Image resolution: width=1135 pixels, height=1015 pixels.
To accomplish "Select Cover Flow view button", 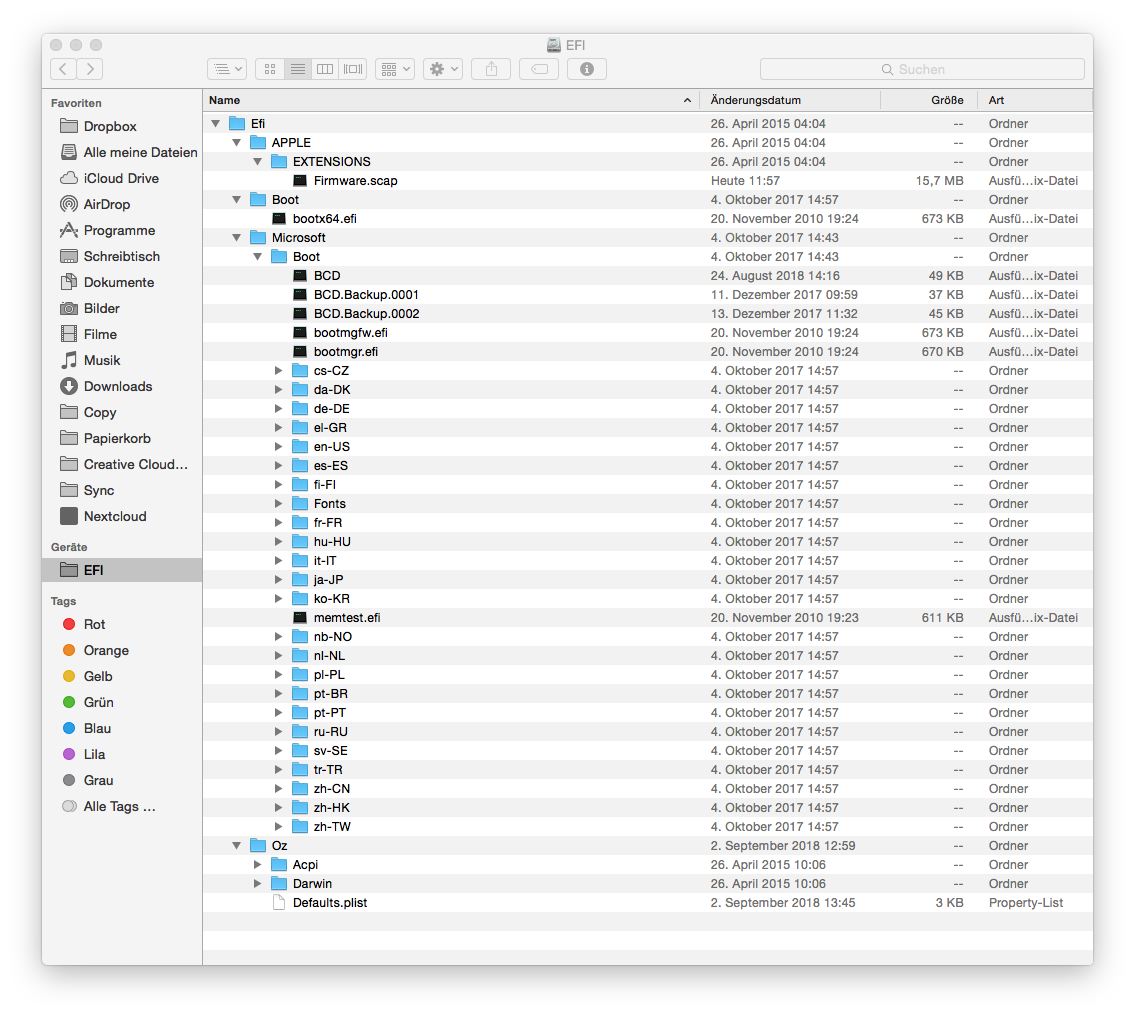I will click(353, 69).
